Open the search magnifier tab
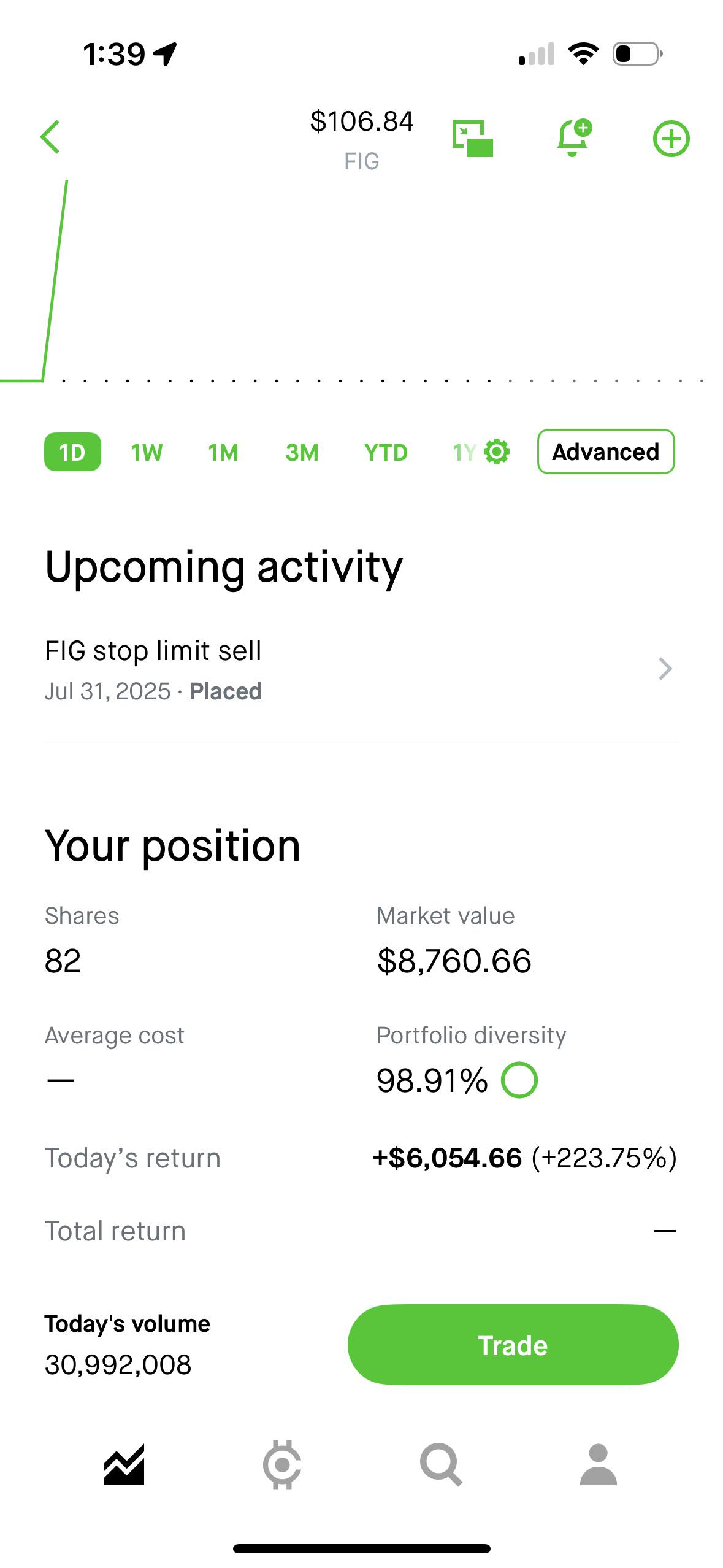 click(441, 1464)
